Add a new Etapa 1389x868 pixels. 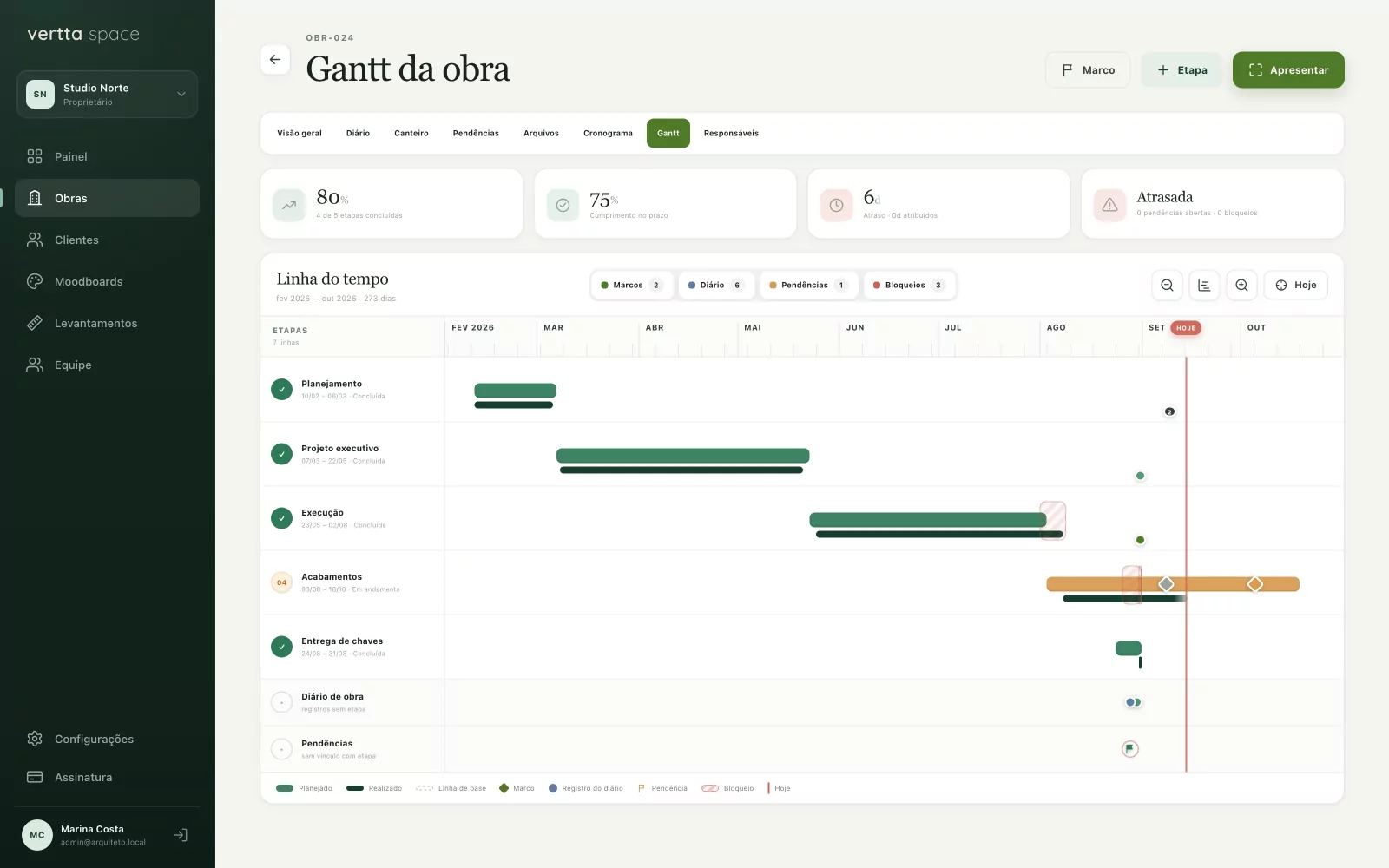click(x=1182, y=69)
